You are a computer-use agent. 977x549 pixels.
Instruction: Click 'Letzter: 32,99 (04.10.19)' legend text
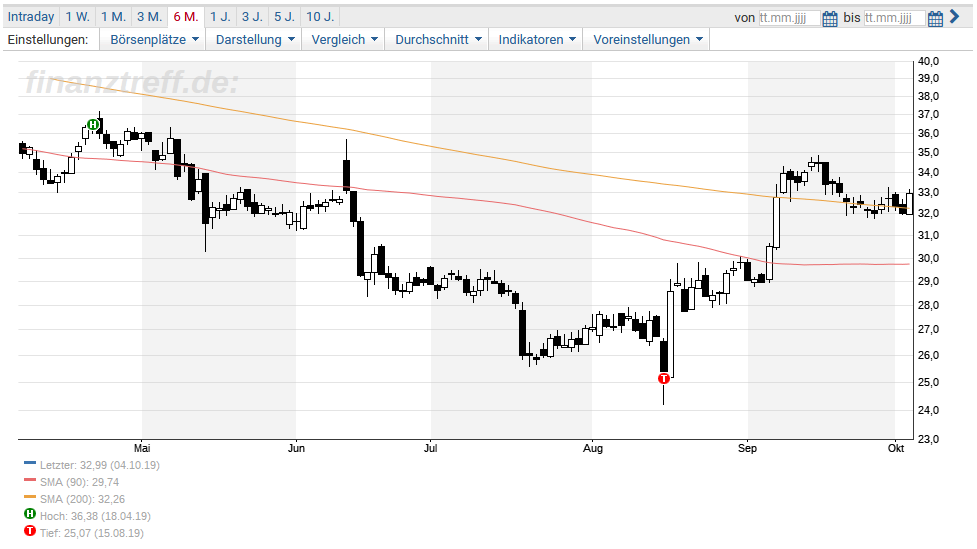coord(100,465)
